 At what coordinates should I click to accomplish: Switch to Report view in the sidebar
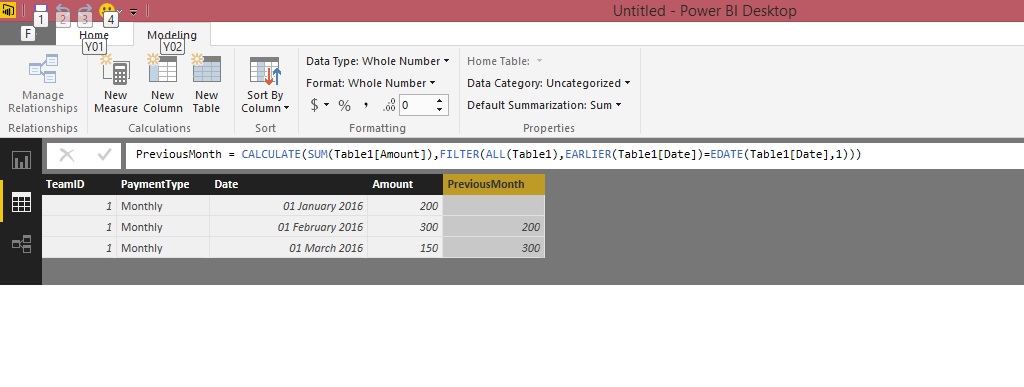pos(22,161)
